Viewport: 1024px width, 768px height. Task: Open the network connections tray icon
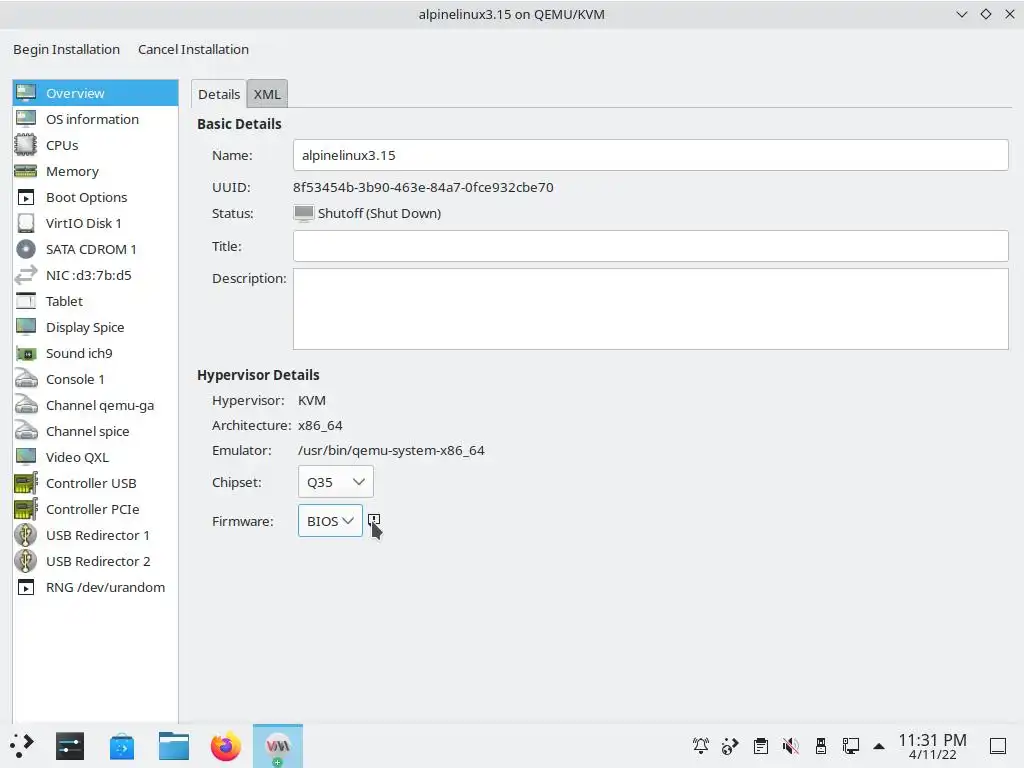click(851, 746)
